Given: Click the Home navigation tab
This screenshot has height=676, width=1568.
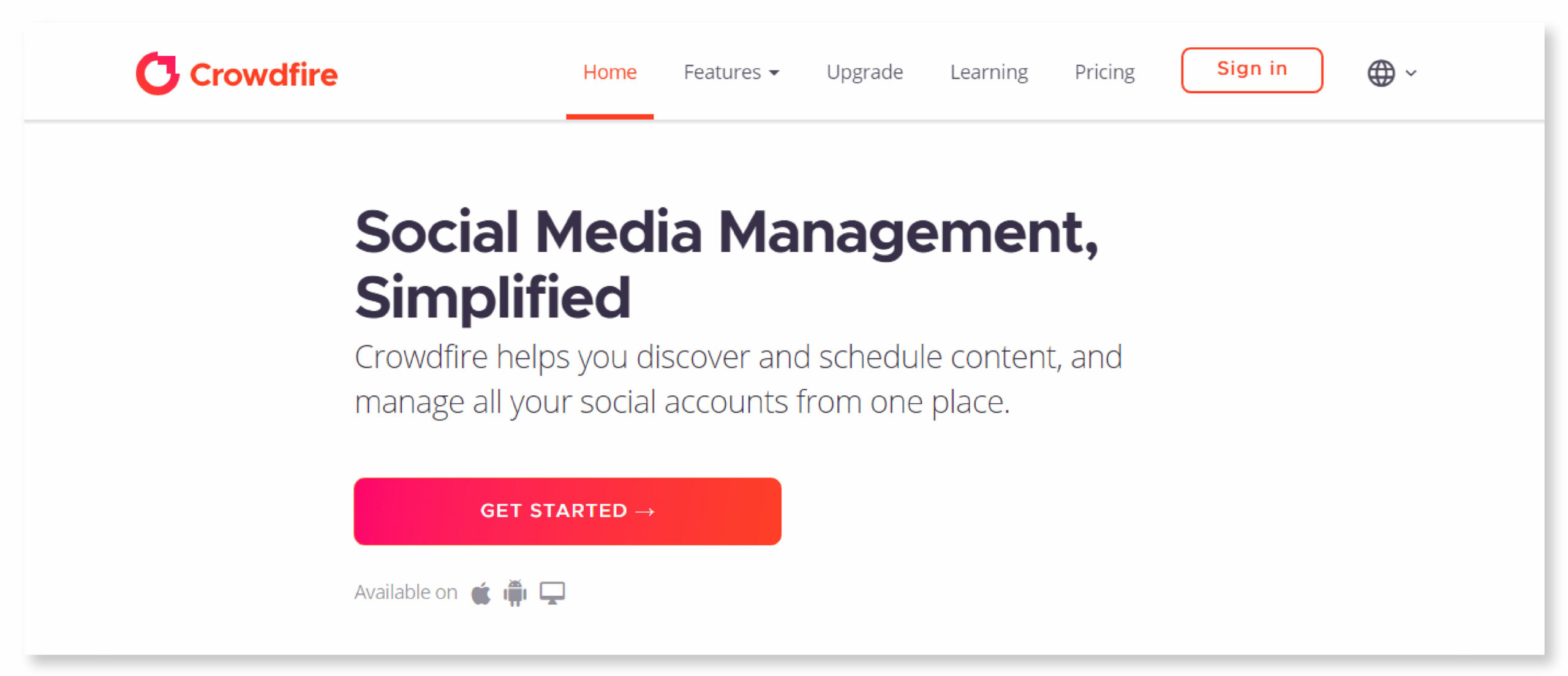Looking at the screenshot, I should click(611, 71).
